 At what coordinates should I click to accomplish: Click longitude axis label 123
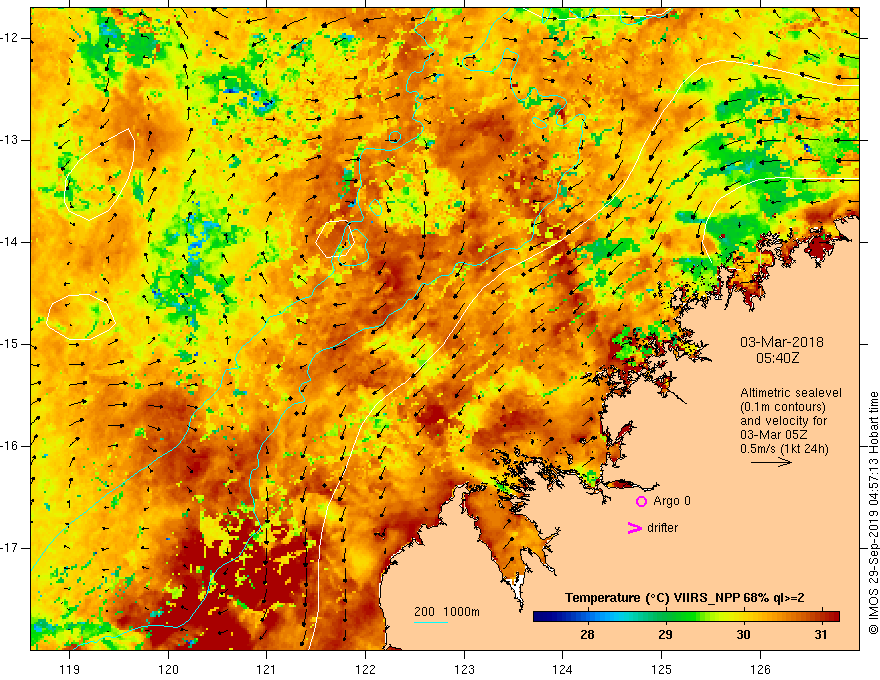coord(464,669)
